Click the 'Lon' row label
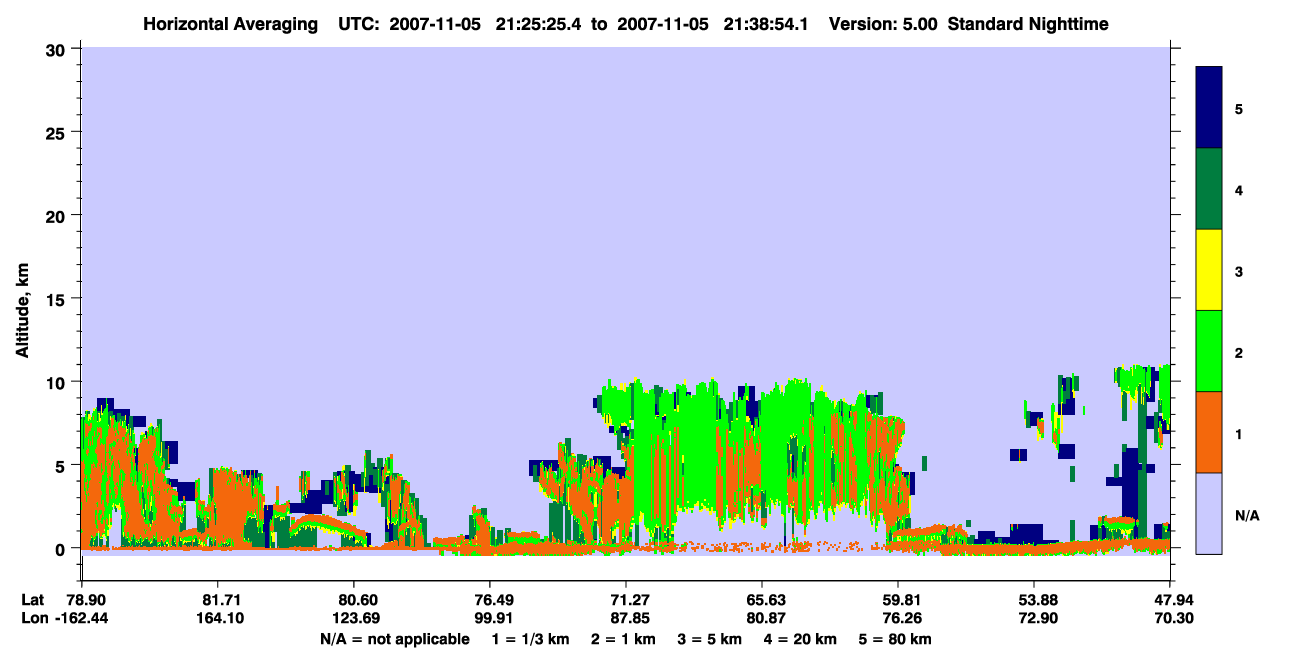The image size is (1300, 667). tap(33, 618)
